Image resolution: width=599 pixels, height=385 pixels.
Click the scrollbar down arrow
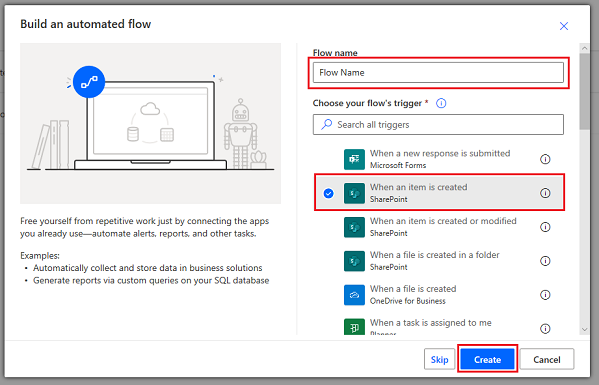[584, 330]
